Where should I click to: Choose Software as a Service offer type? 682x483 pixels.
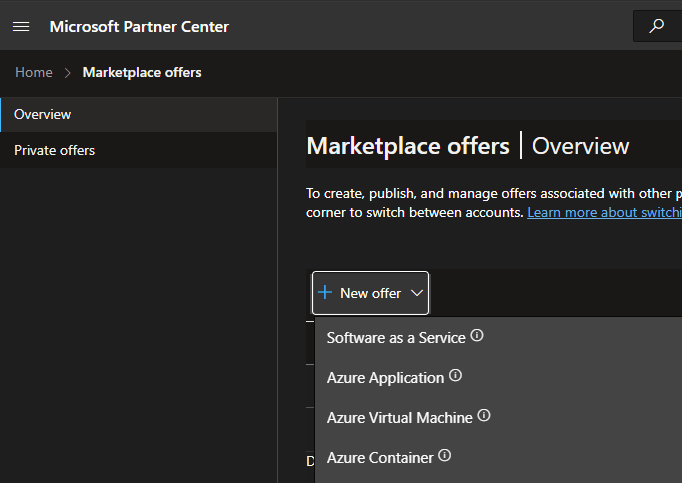pyautogui.click(x=396, y=338)
